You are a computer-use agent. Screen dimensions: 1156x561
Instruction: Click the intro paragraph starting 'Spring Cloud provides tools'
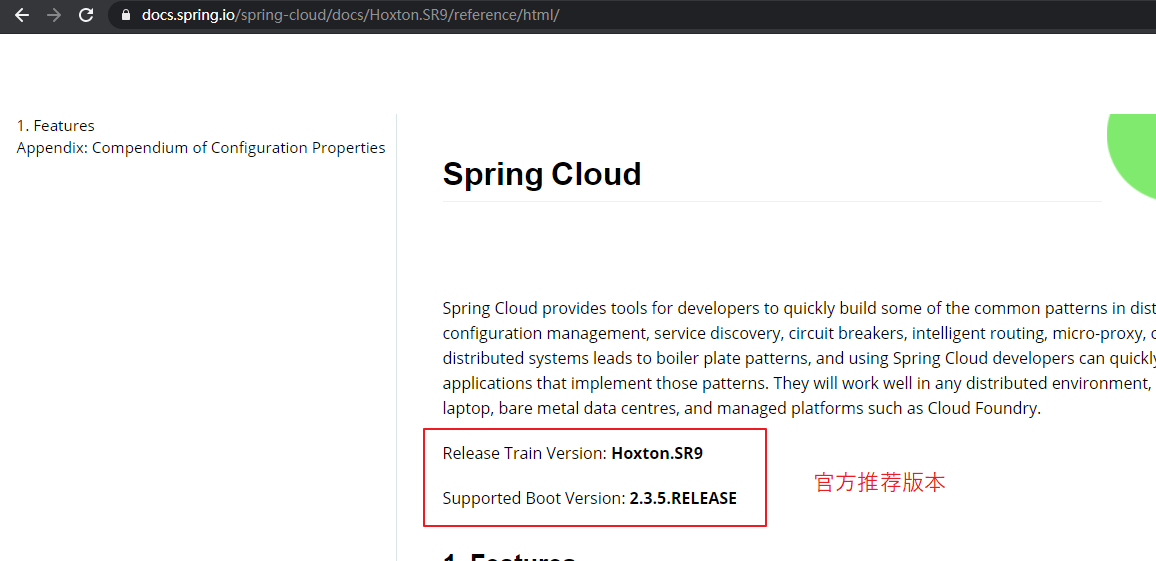coord(799,358)
